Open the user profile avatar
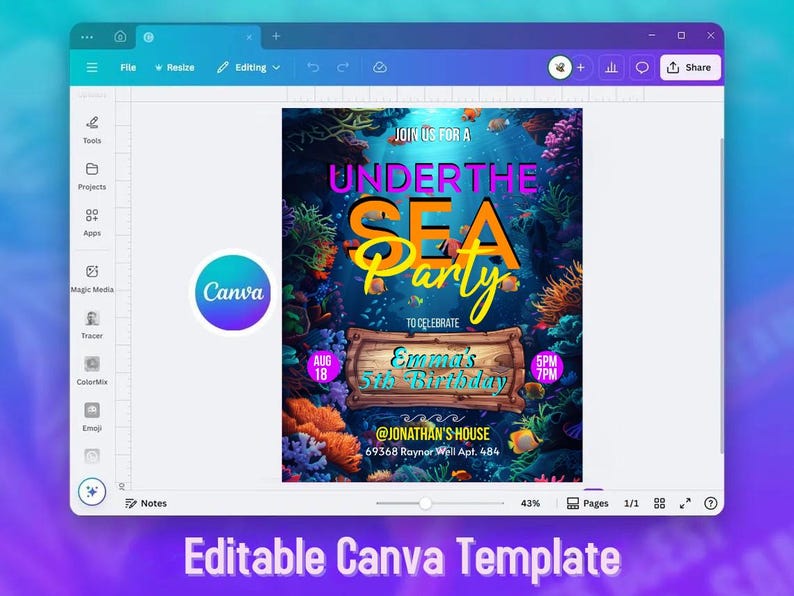 coord(560,67)
